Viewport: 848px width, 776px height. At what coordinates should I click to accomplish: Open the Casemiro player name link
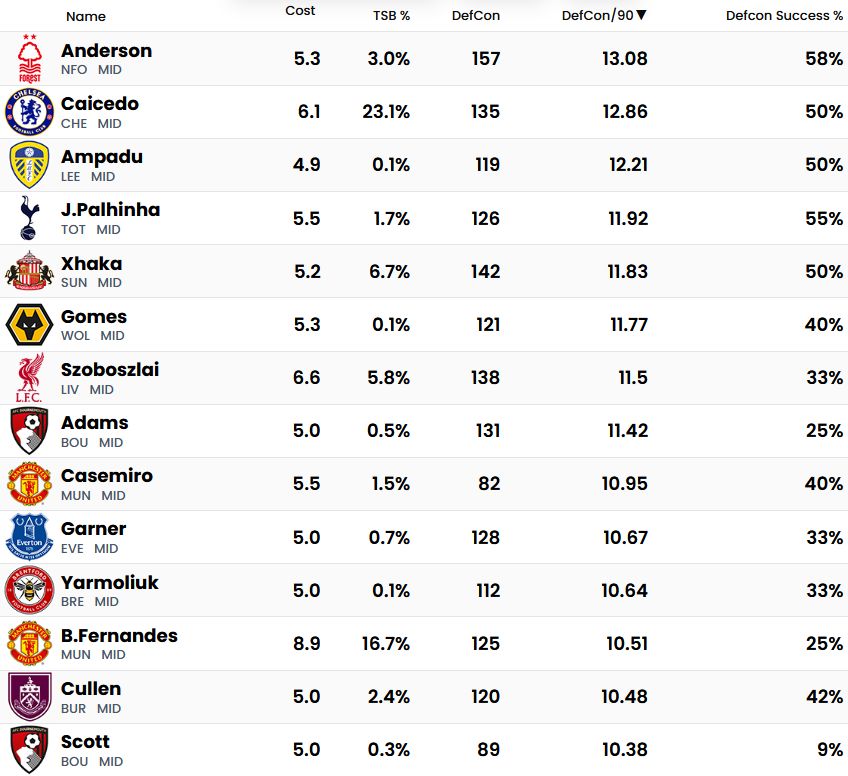(107, 476)
